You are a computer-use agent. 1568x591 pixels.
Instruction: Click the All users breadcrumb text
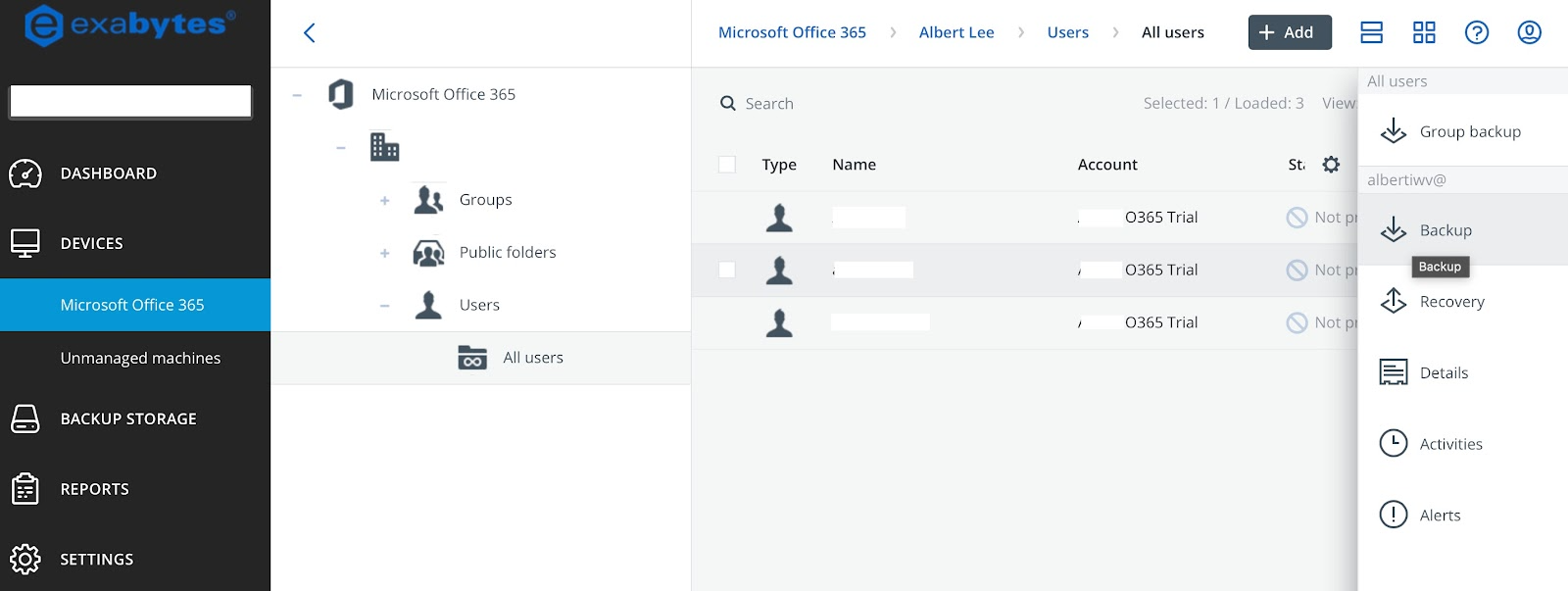[x=1172, y=32]
